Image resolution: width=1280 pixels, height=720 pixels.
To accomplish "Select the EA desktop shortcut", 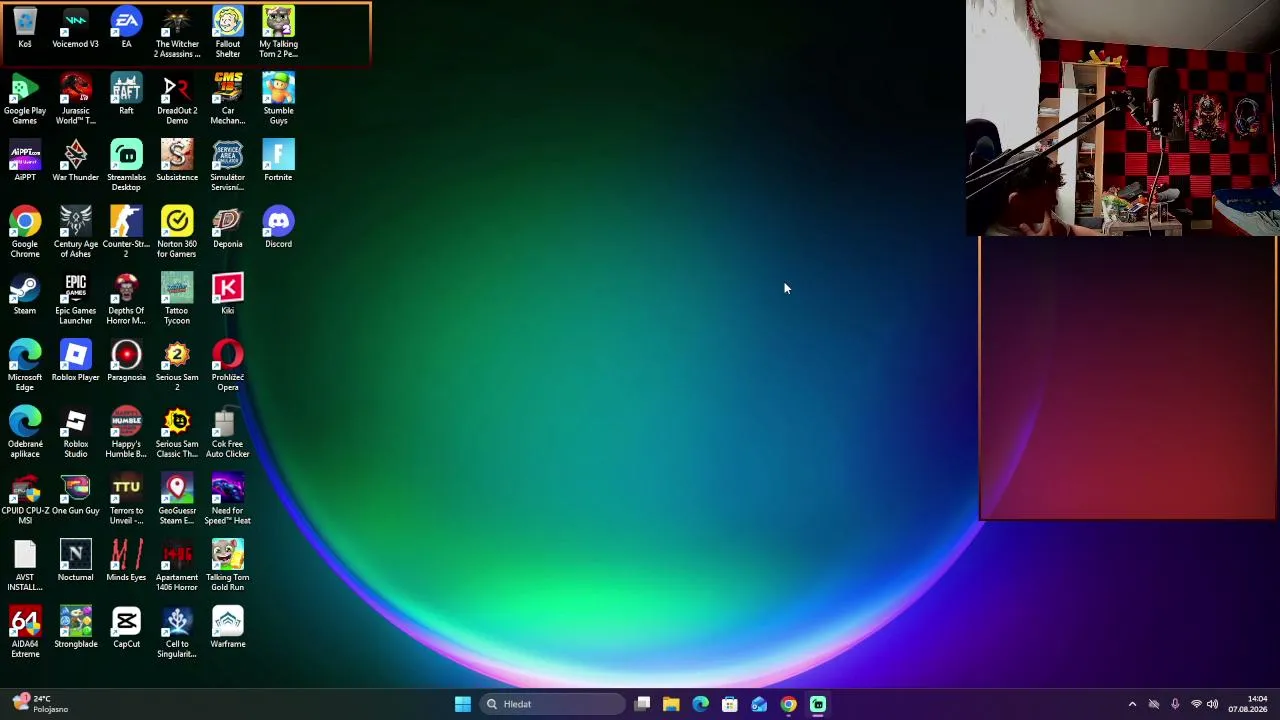I will 126,29.
